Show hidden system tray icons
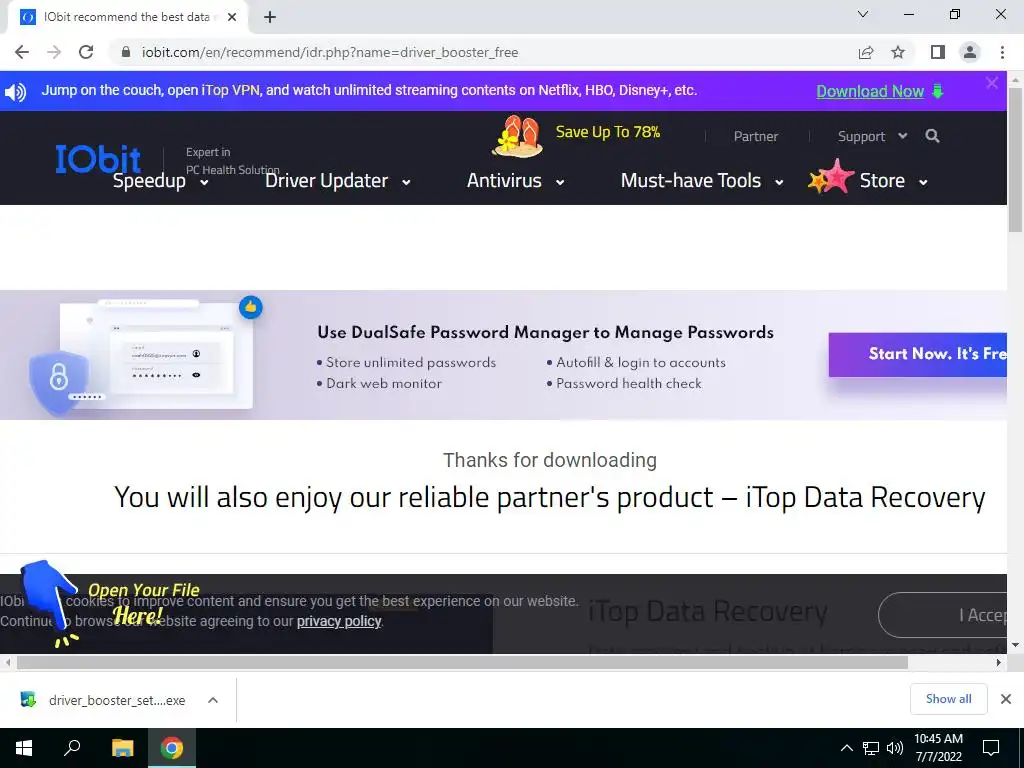Image resolution: width=1024 pixels, height=768 pixels. [846, 748]
